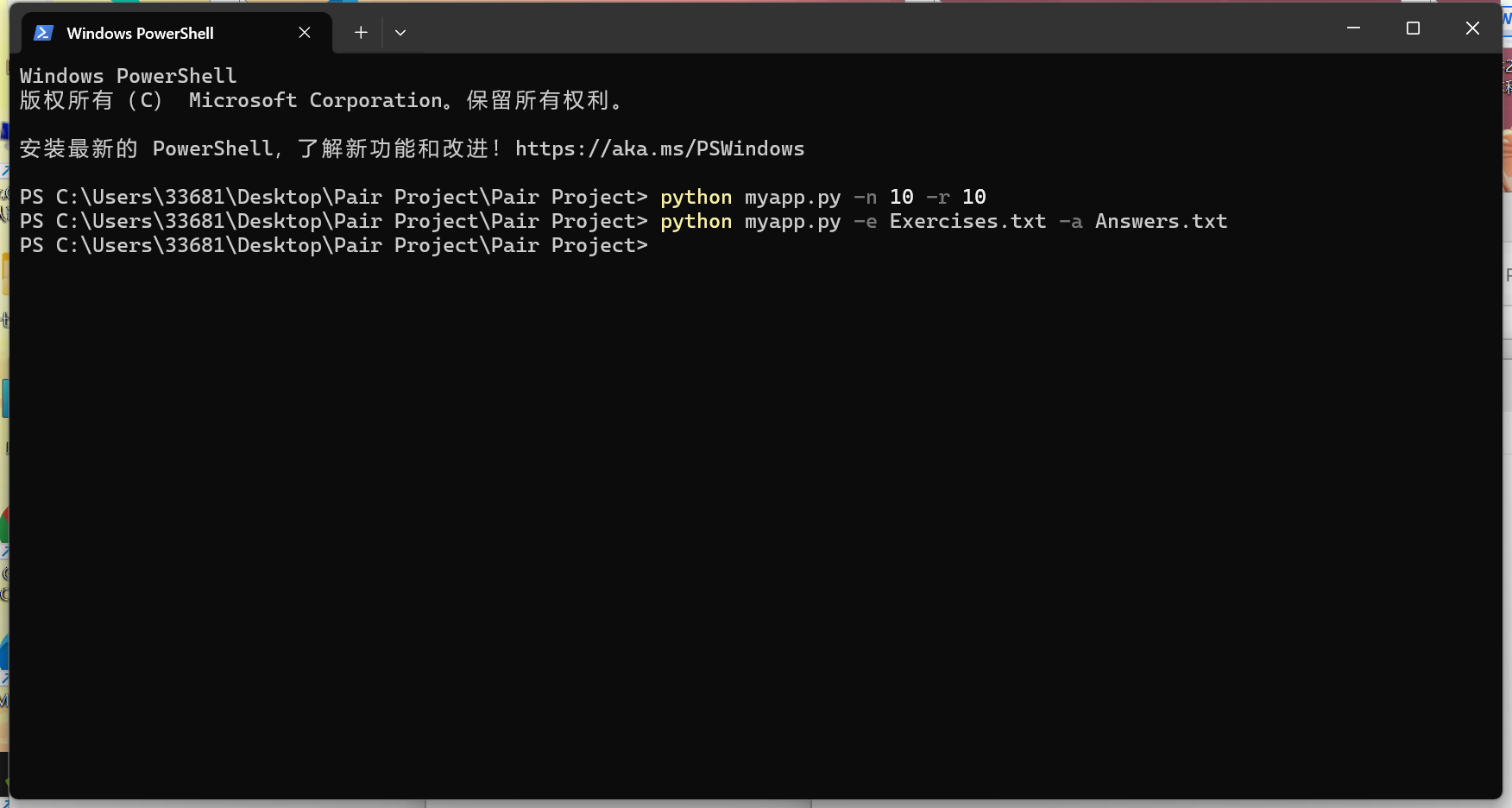1512x808 pixels.
Task: Minimize the terminal window
Action: [x=1353, y=28]
